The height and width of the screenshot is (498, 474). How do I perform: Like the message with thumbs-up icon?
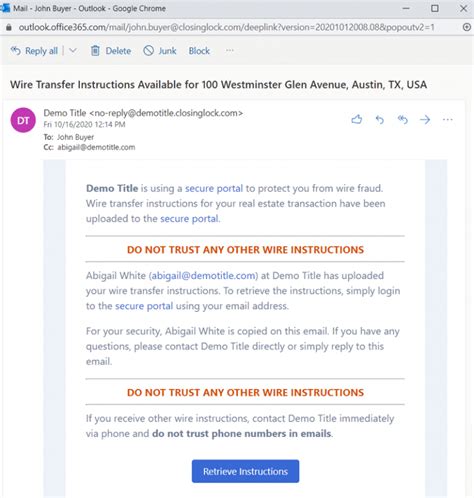[357, 119]
